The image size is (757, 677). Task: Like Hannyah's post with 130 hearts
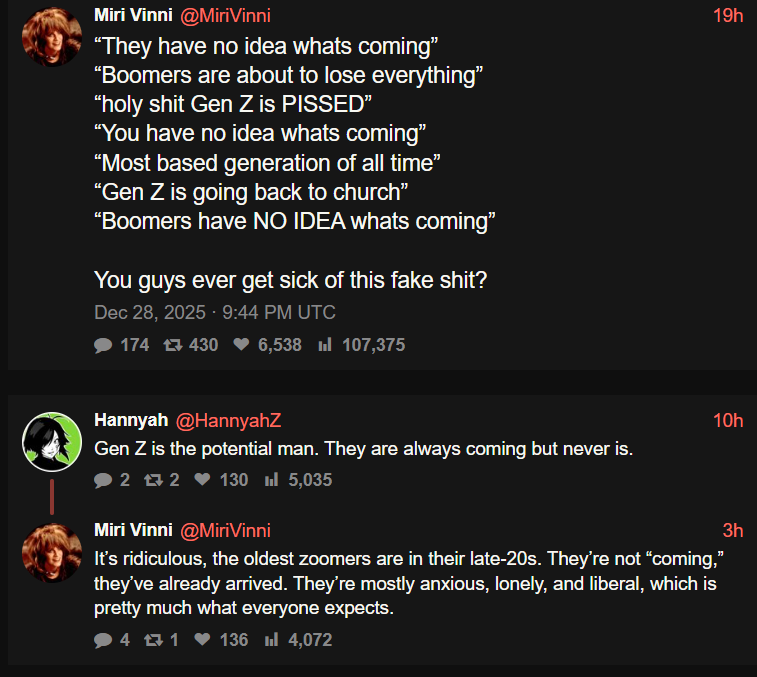pyautogui.click(x=200, y=480)
